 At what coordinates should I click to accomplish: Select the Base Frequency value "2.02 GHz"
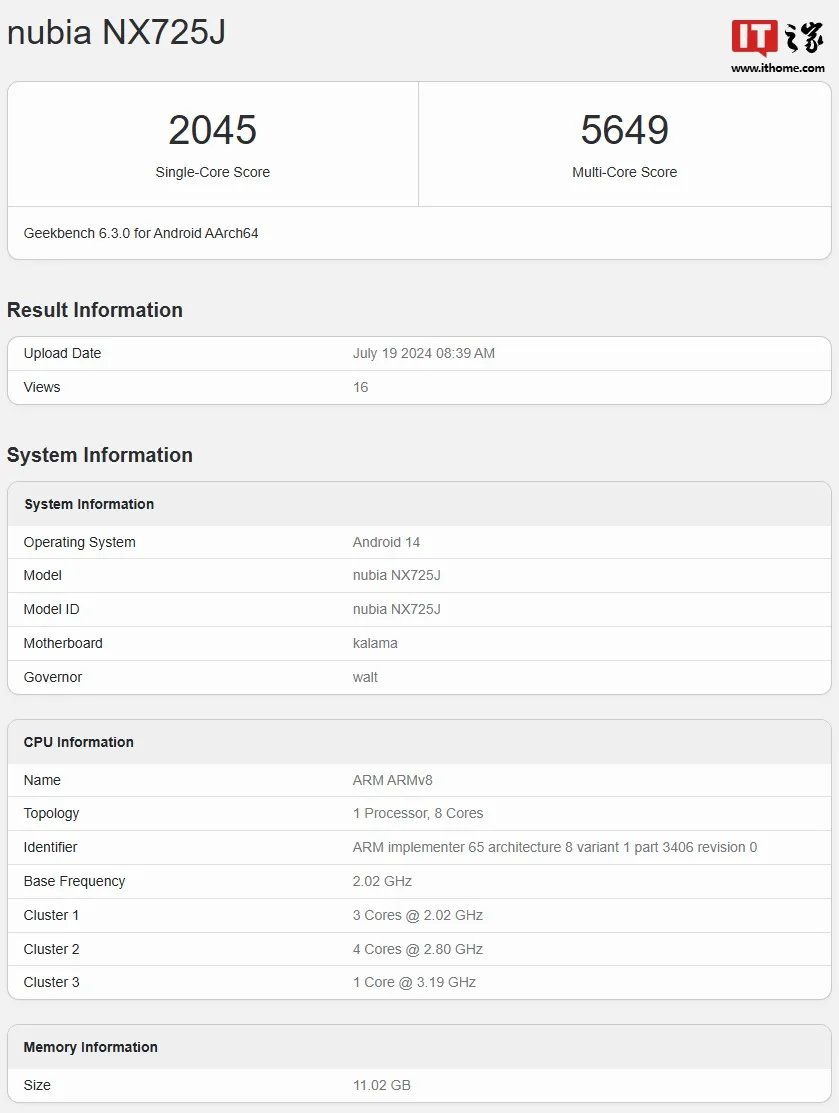pos(383,882)
